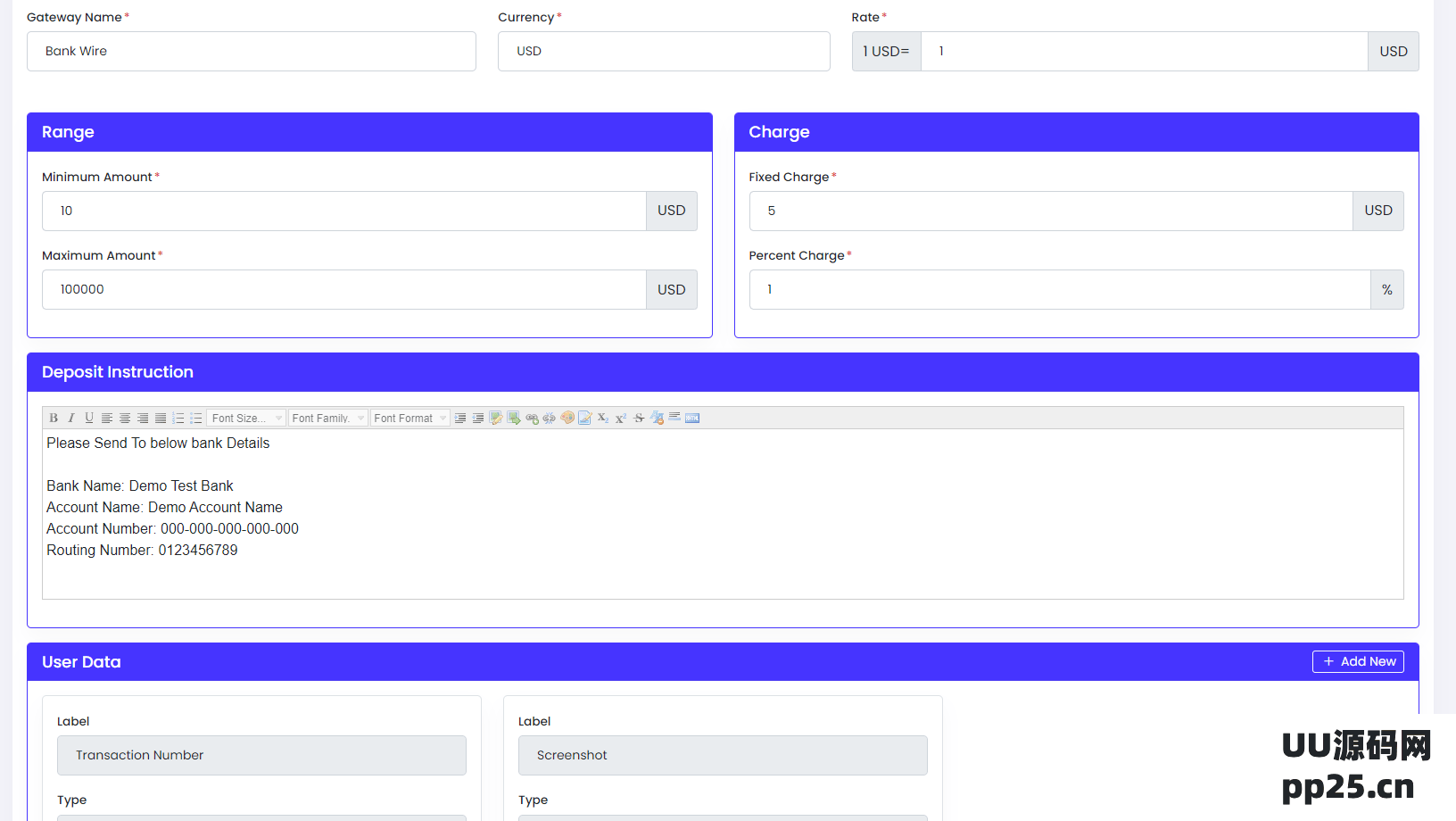The width and height of the screenshot is (1456, 821).
Task: Click the add link icon
Action: click(532, 418)
